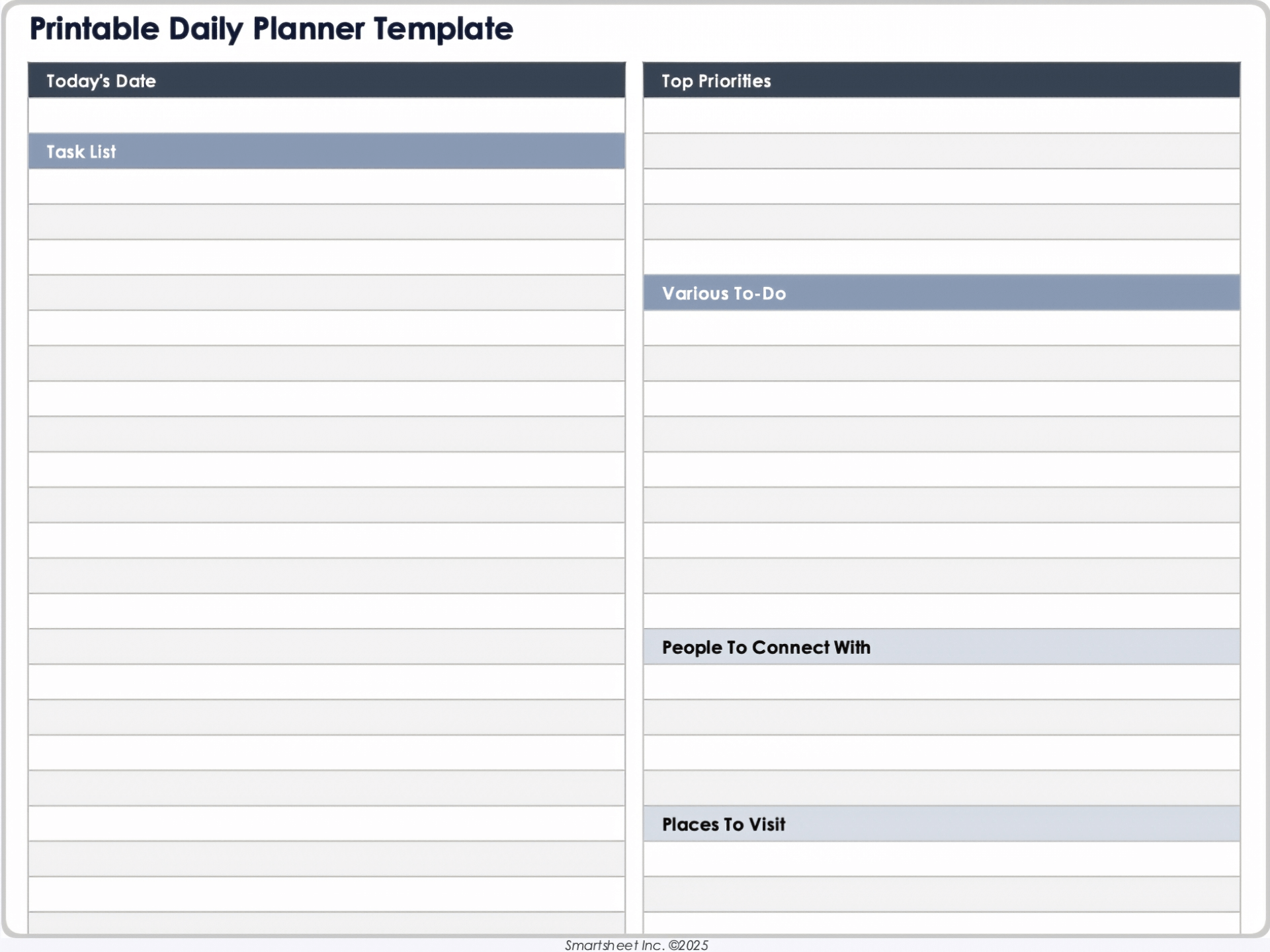The width and height of the screenshot is (1270, 952).
Task: Click the Printable Daily Planner Template title
Action: point(271,29)
